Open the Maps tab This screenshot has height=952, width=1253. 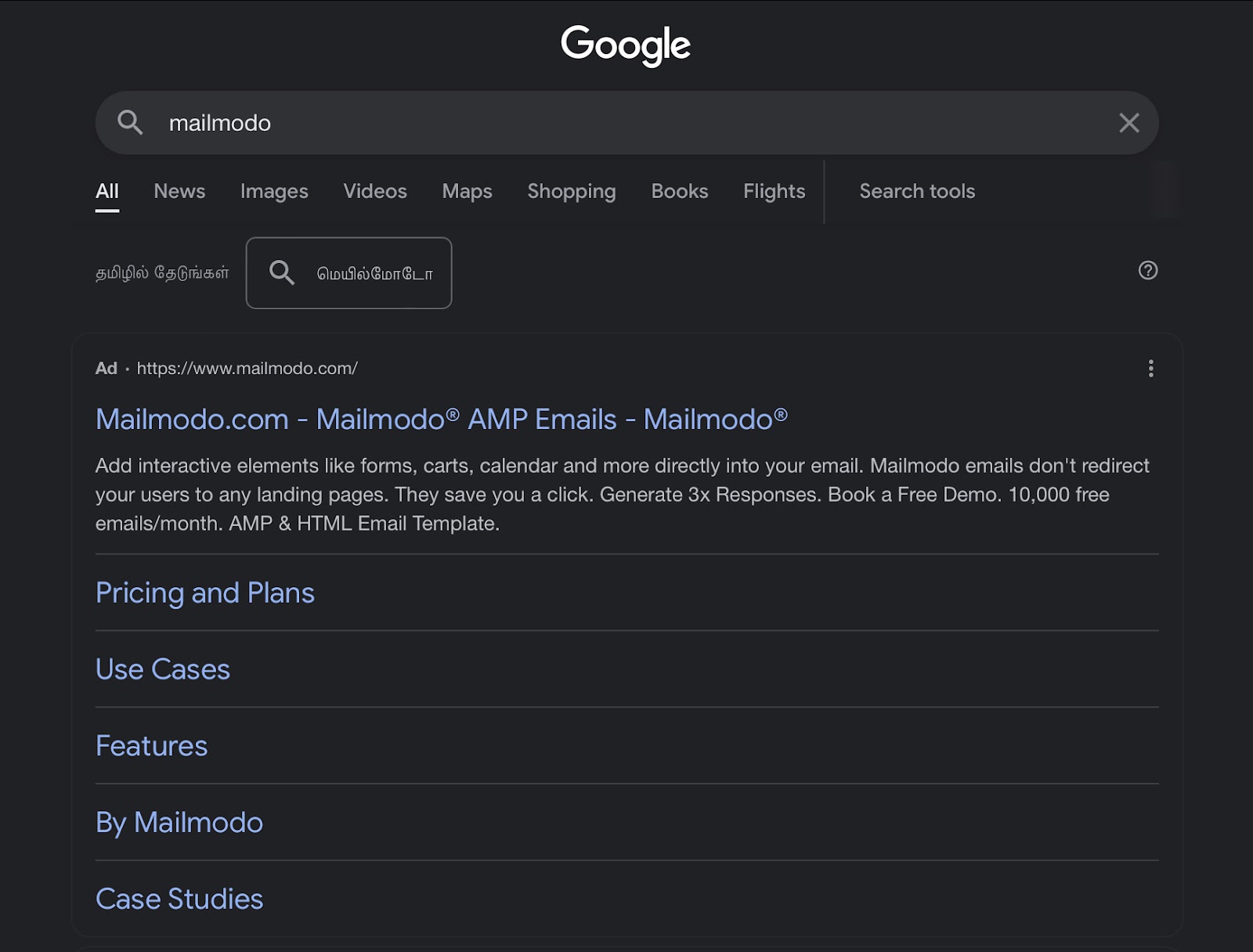coord(467,191)
